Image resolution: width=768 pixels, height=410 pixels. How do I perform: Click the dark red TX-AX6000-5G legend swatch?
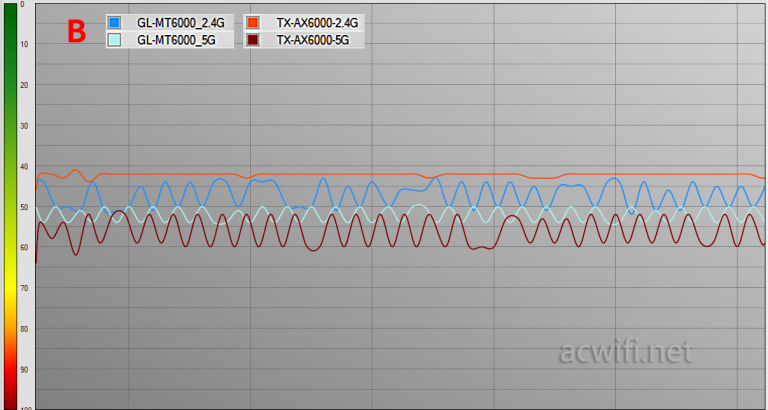[254, 40]
